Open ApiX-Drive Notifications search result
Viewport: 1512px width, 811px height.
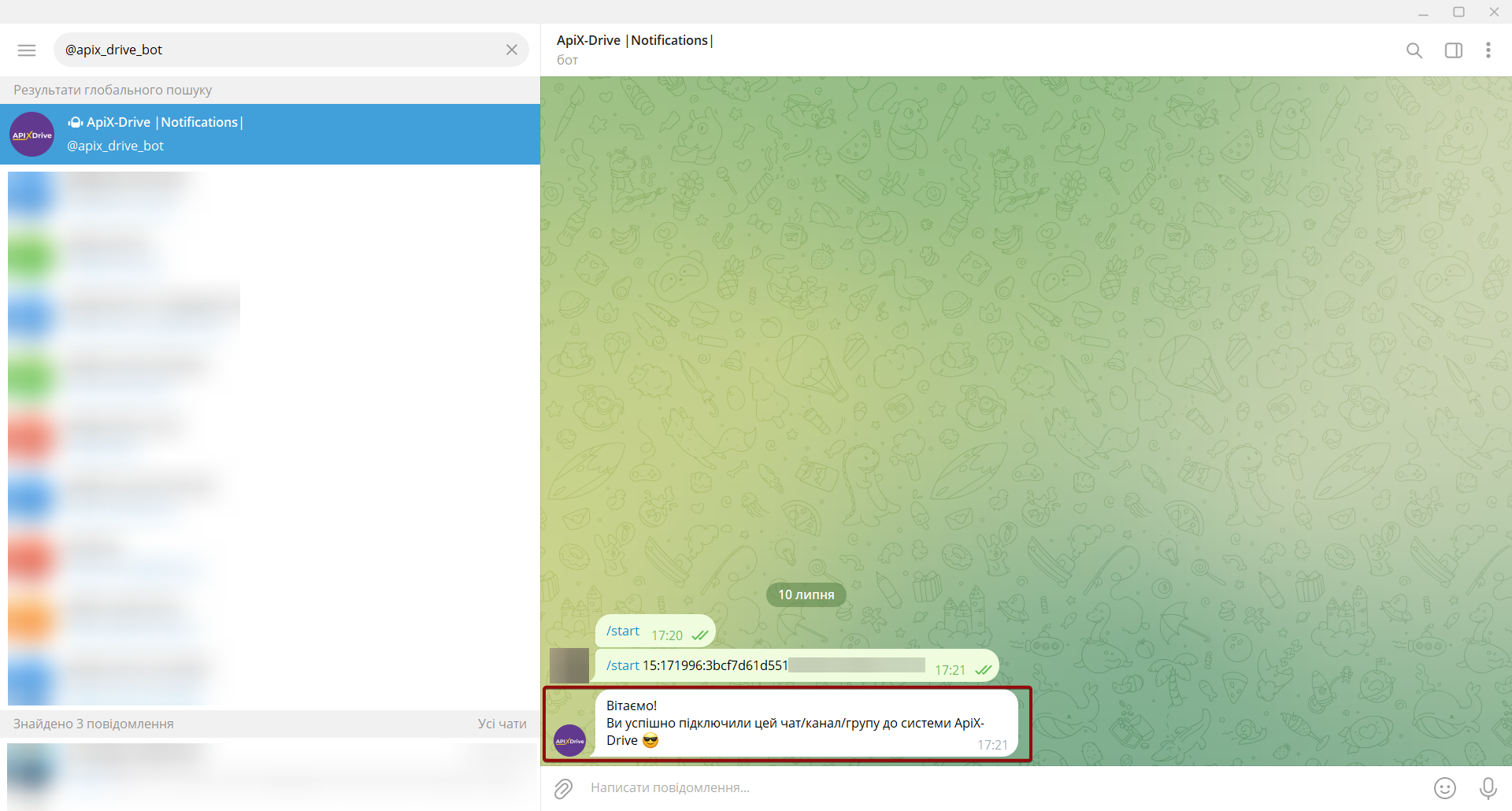(x=270, y=134)
